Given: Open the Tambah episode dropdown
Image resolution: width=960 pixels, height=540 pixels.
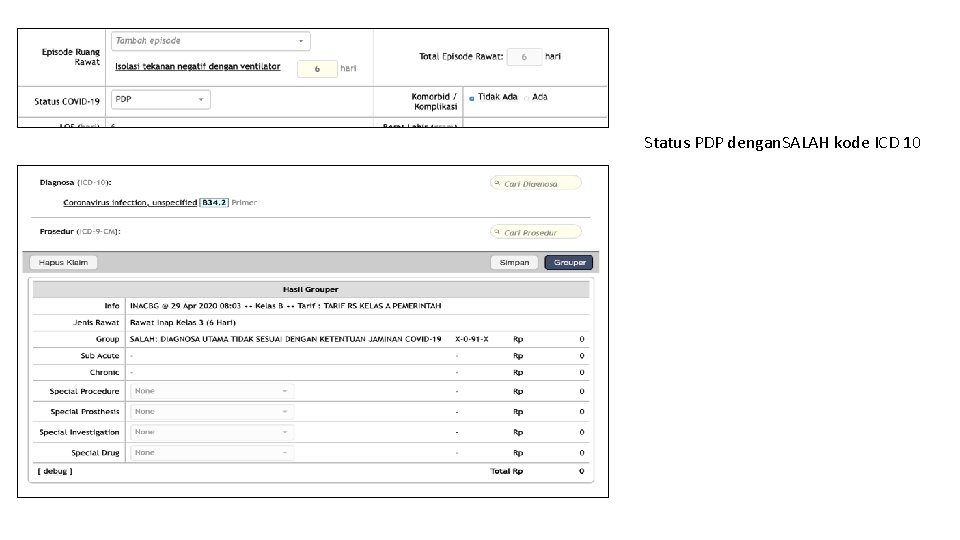Looking at the screenshot, I should click(x=211, y=41).
